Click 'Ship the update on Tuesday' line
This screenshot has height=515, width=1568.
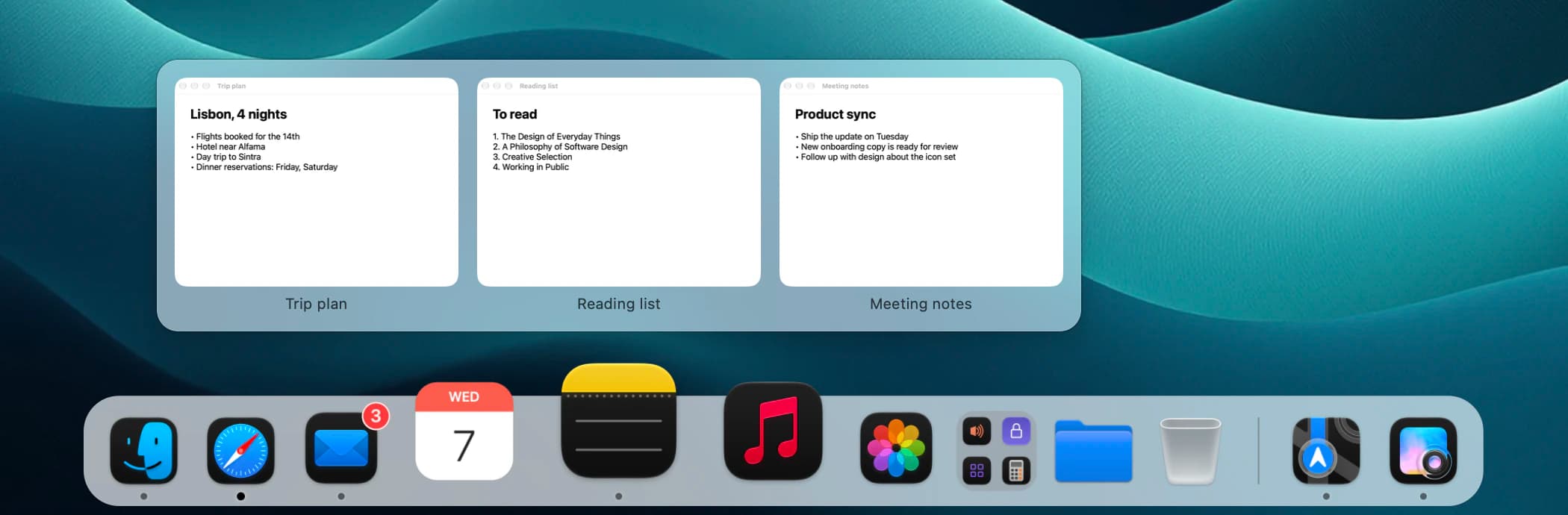coord(852,137)
